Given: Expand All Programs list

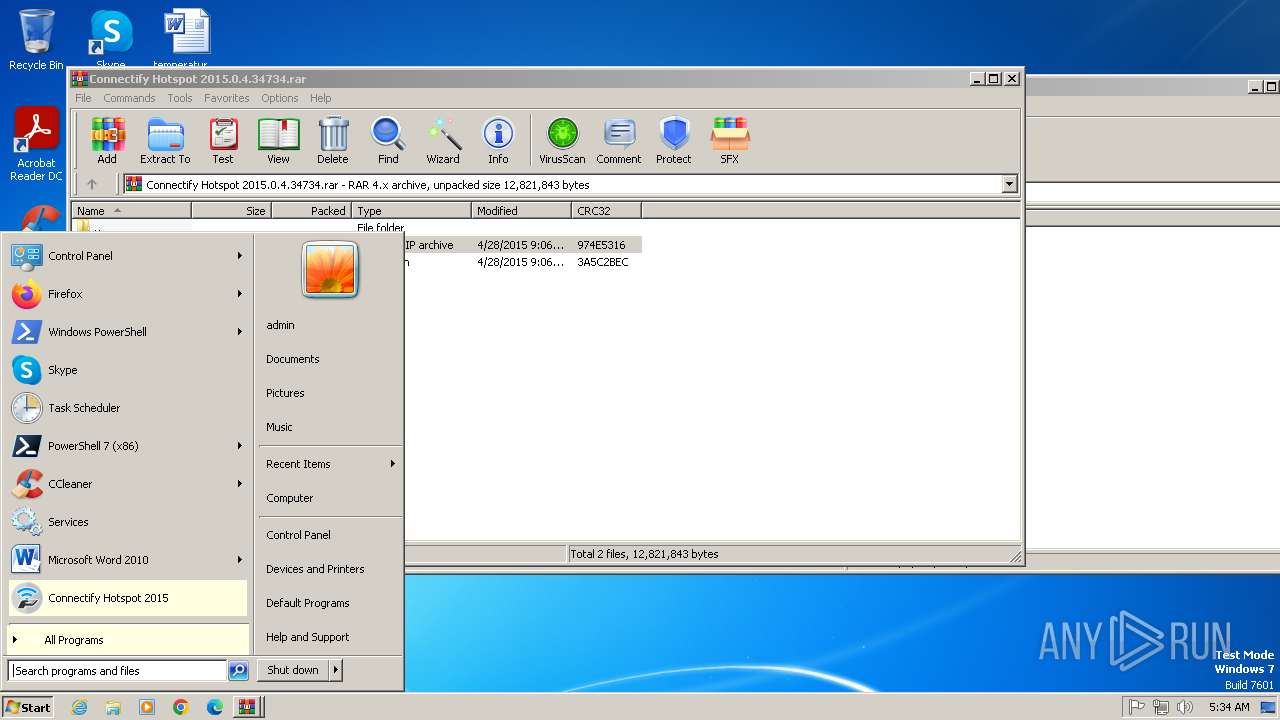Looking at the screenshot, I should 127,640.
